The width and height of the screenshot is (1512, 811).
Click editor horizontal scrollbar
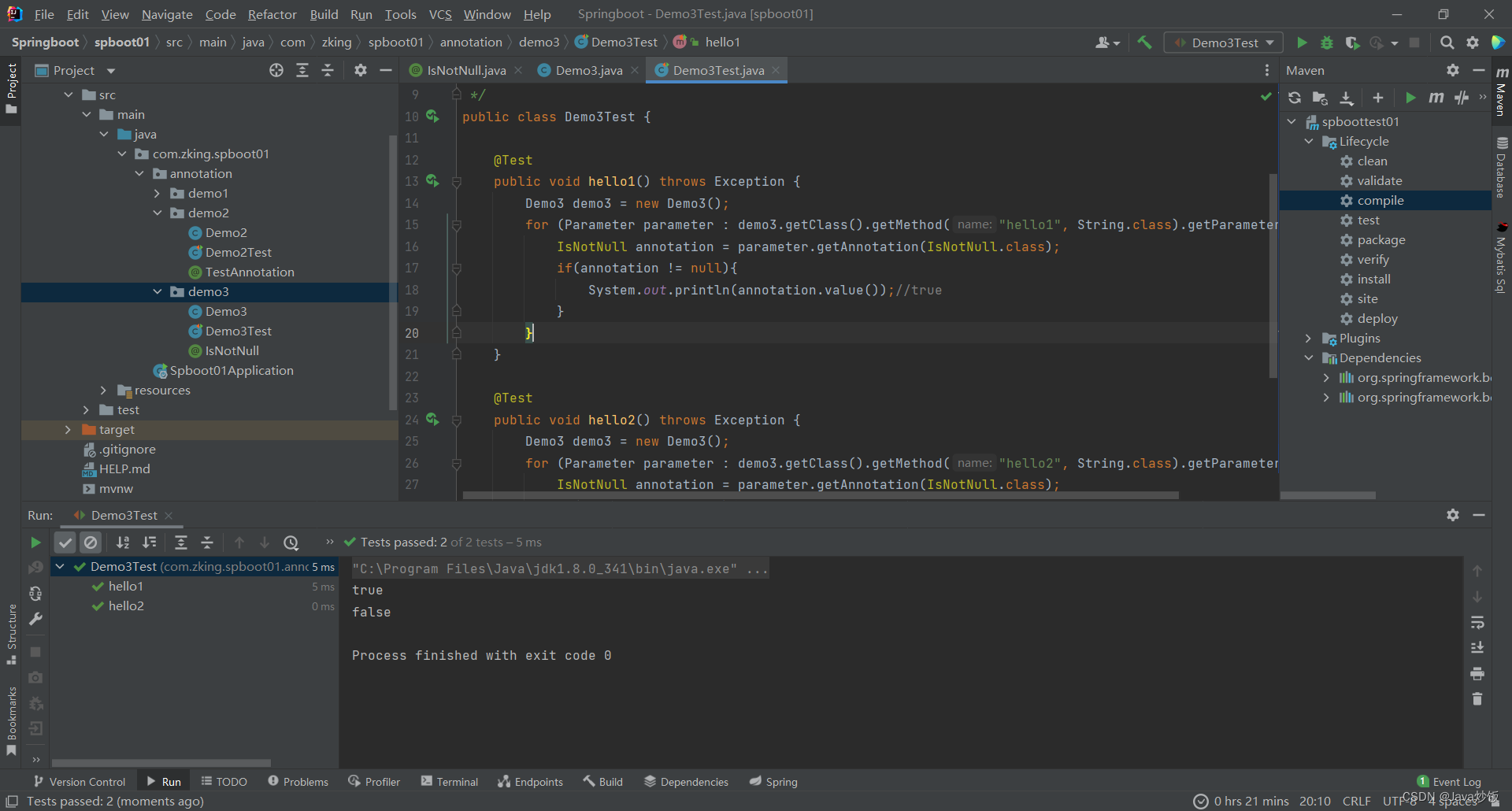[x=820, y=495]
